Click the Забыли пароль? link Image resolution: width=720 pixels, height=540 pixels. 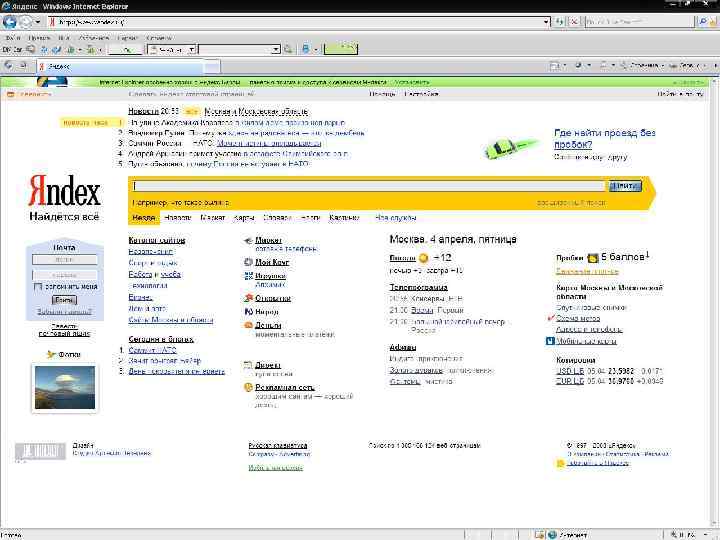pyautogui.click(x=64, y=312)
